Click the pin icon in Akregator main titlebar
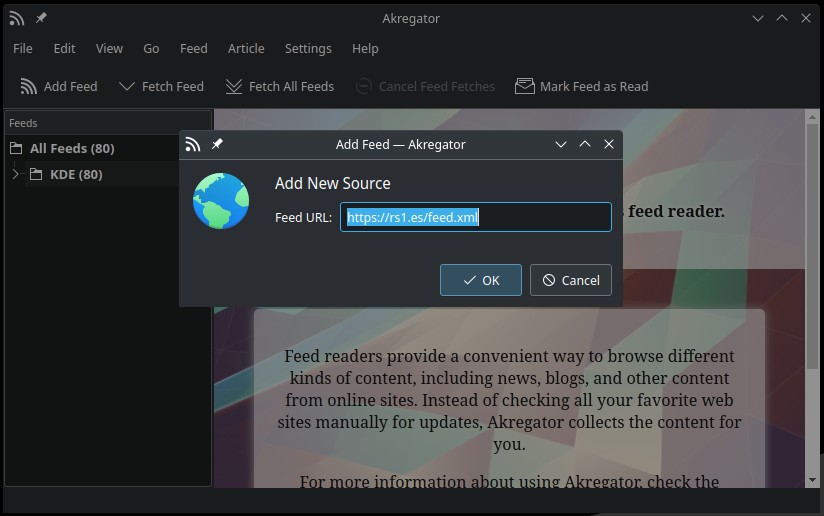824x516 pixels. pos(41,18)
